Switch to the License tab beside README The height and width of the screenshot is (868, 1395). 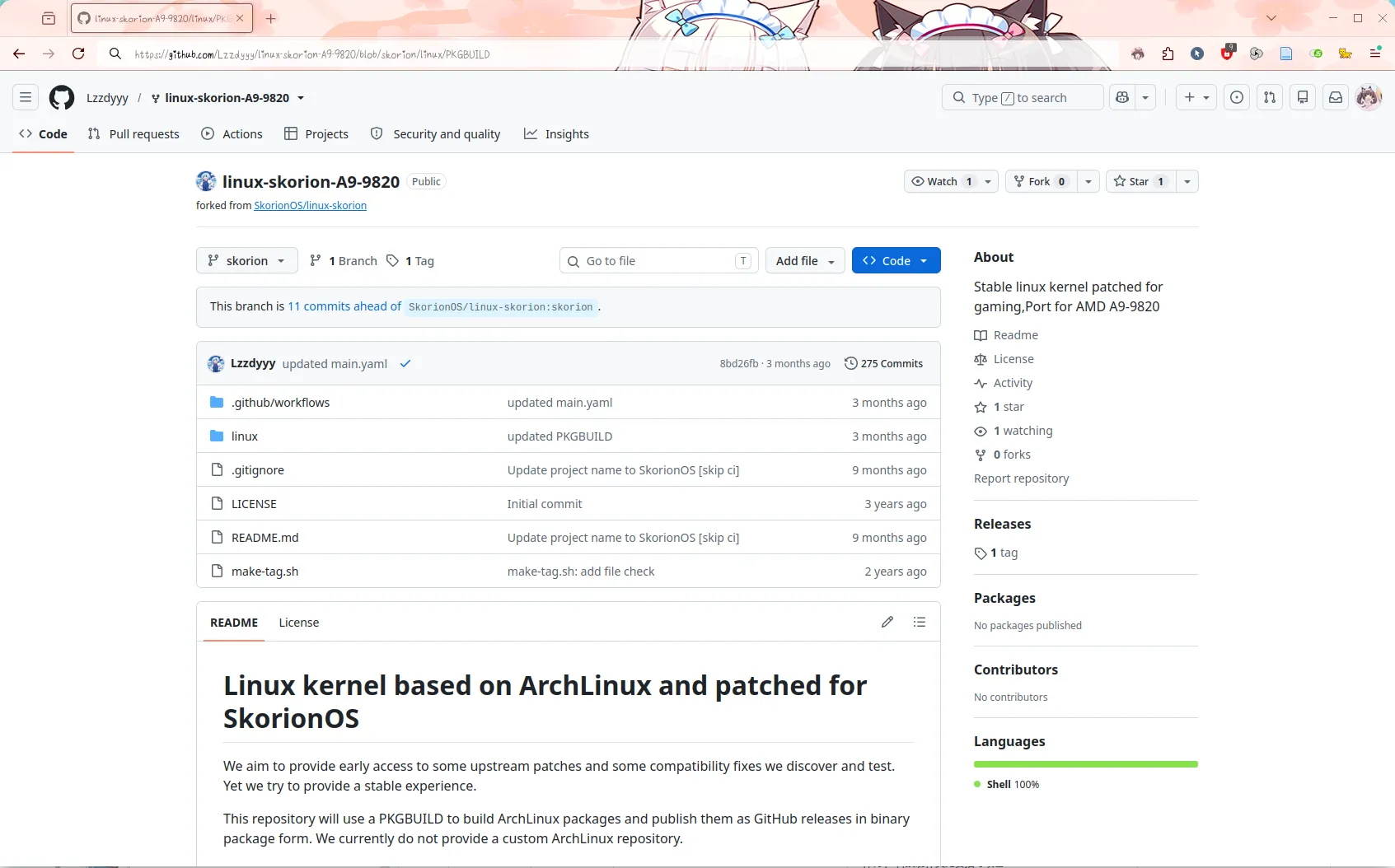click(x=298, y=622)
